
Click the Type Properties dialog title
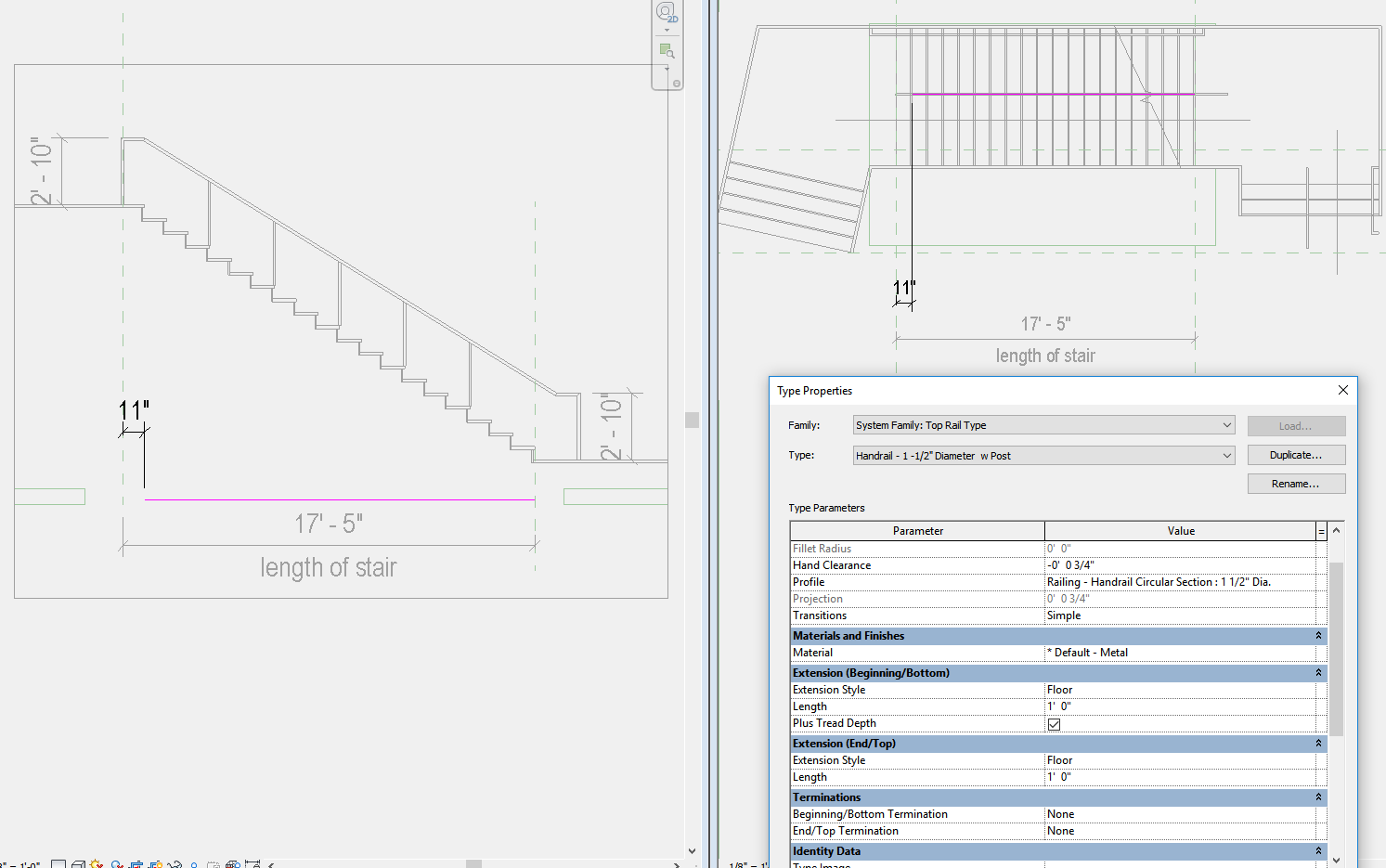tap(814, 391)
